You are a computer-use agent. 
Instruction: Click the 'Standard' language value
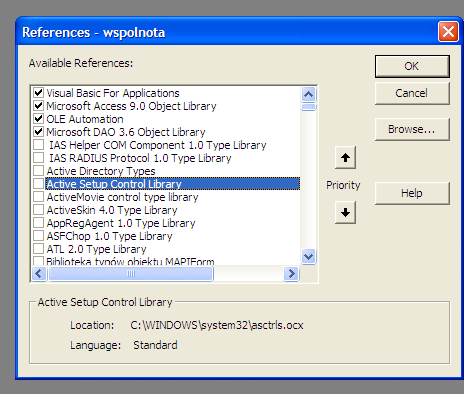[x=155, y=345]
